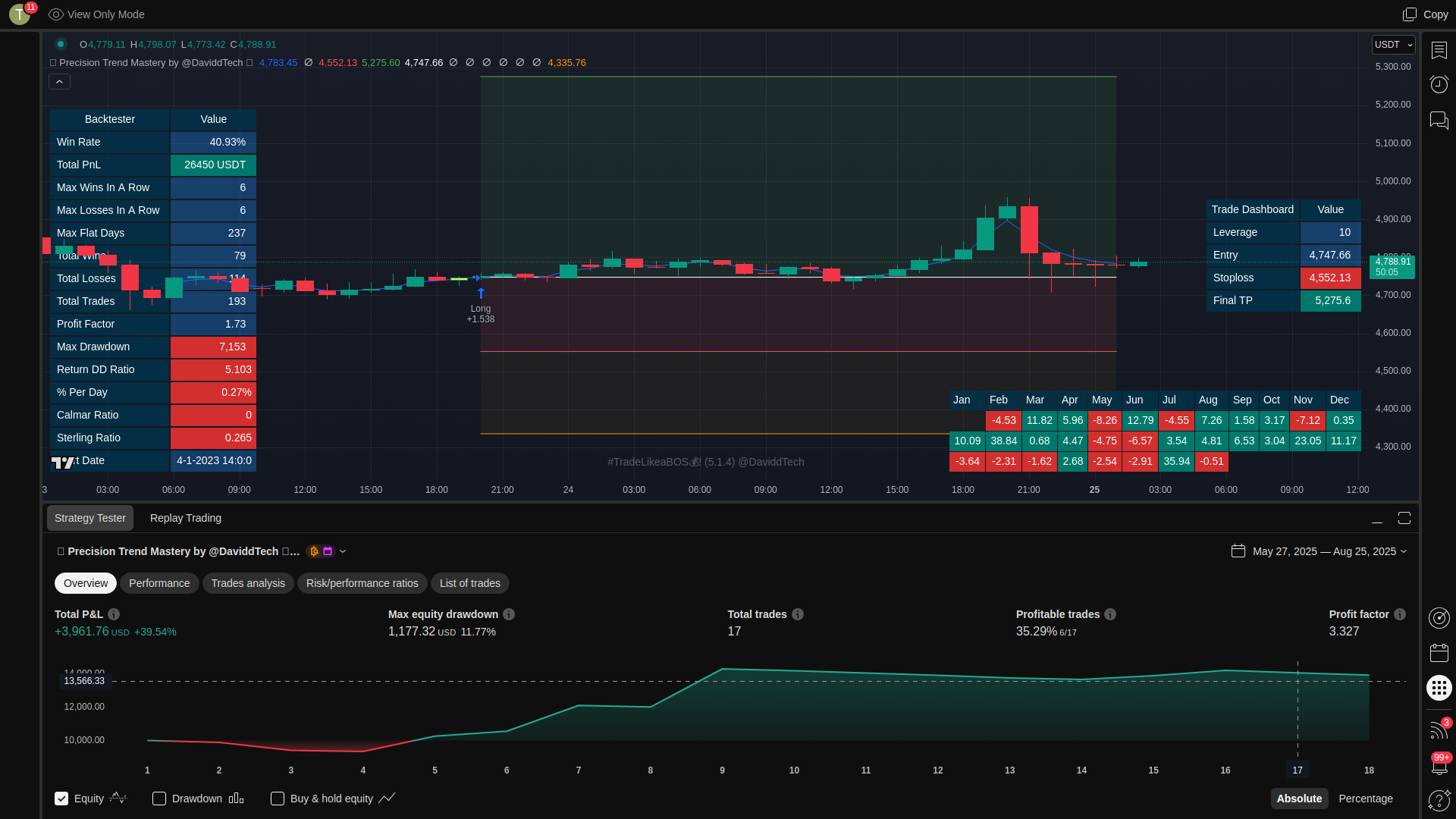Enable the Drawdown checkbox

pyautogui.click(x=159, y=799)
